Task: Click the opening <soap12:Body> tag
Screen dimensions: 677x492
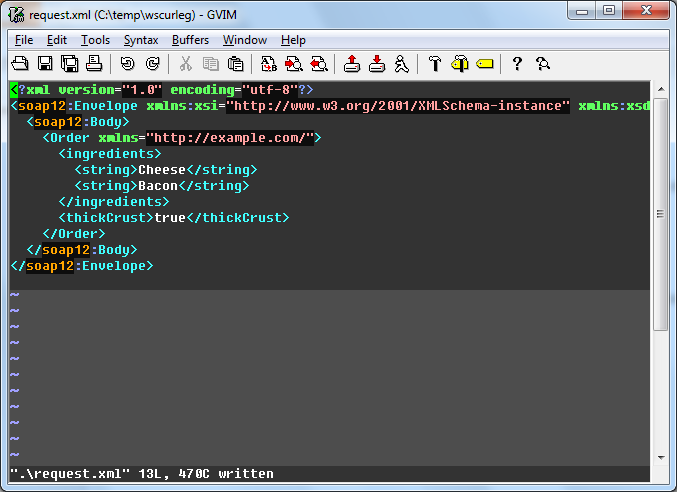Action: (78, 122)
